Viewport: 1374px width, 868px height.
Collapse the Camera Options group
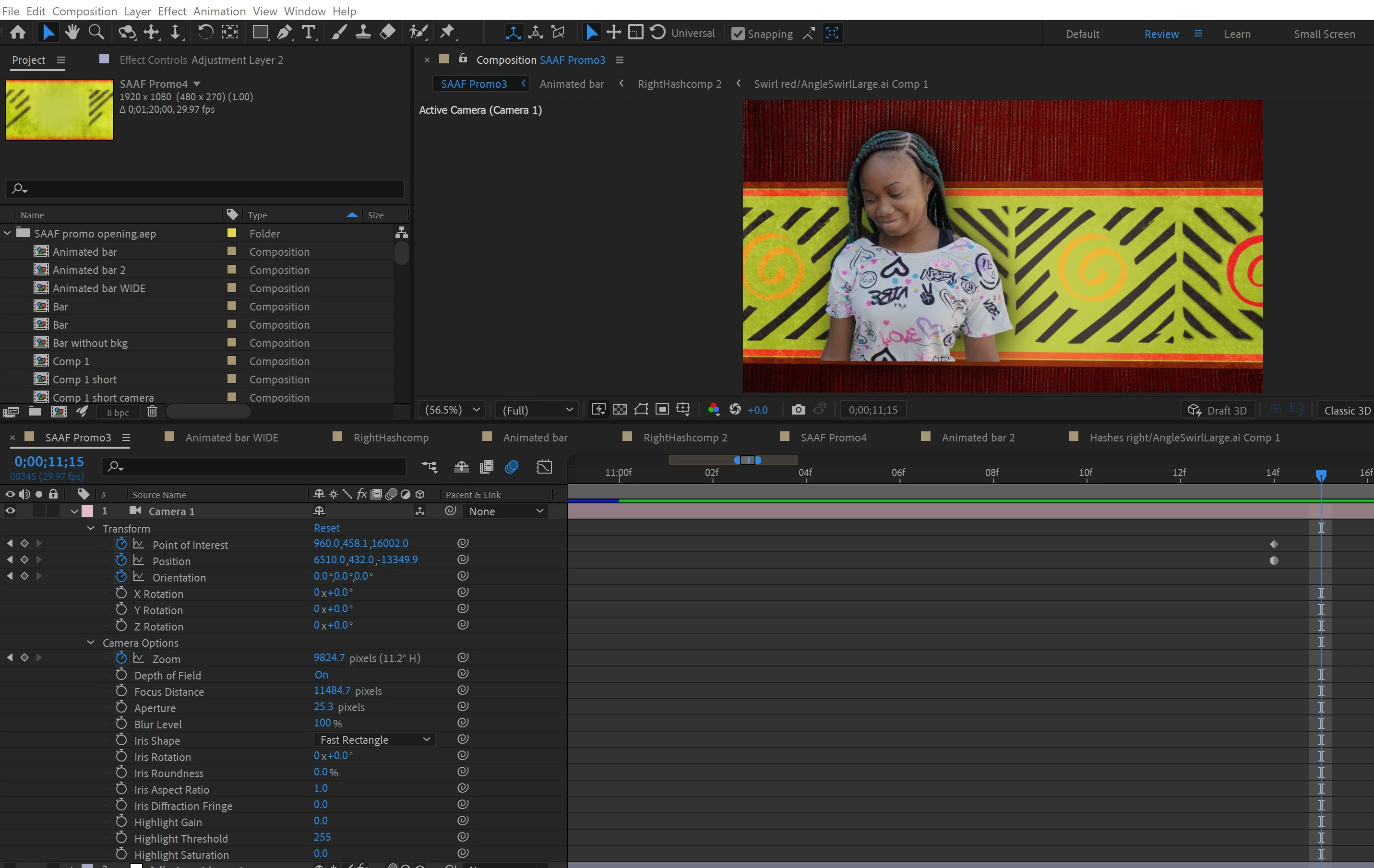[91, 643]
